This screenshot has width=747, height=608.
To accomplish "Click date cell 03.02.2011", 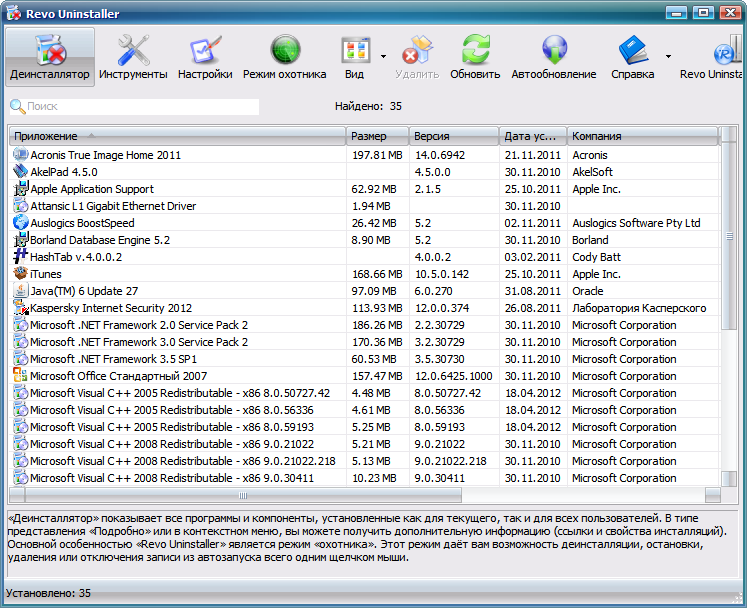I will (x=533, y=257).
